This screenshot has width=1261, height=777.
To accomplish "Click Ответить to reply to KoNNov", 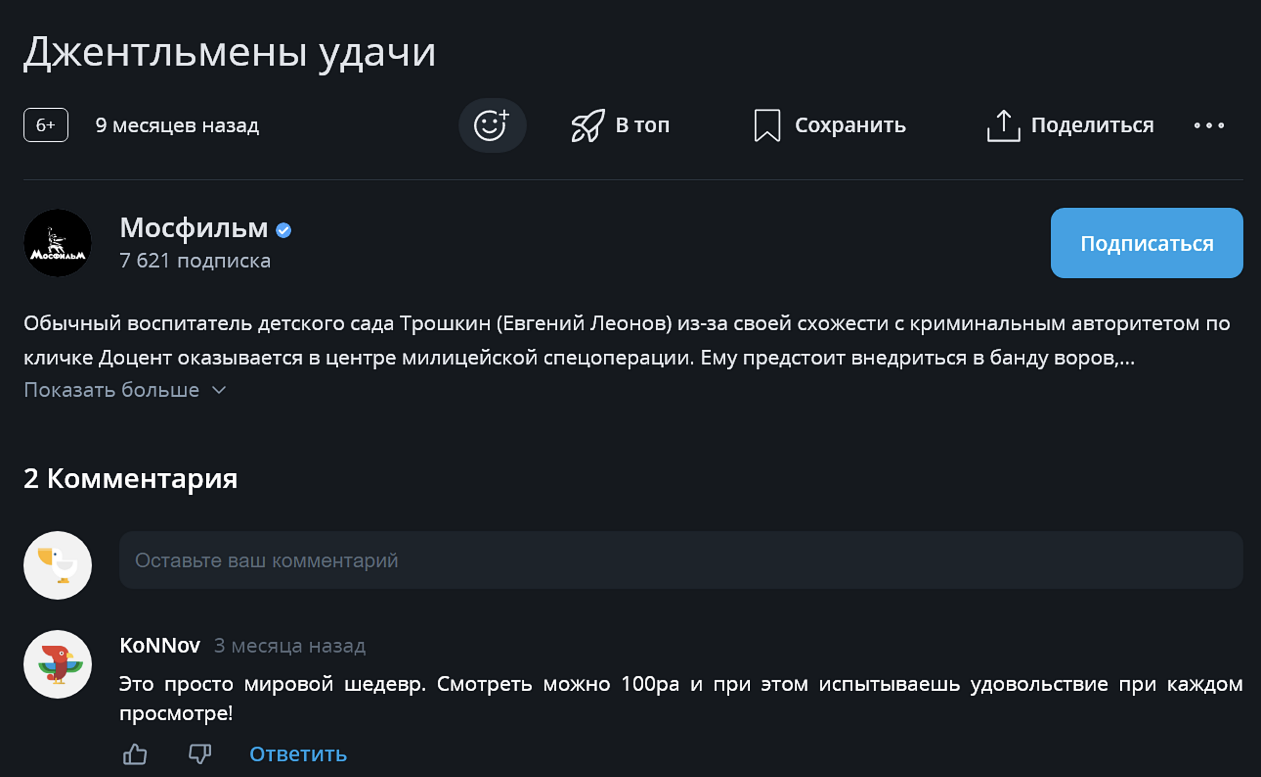I will [x=298, y=754].
